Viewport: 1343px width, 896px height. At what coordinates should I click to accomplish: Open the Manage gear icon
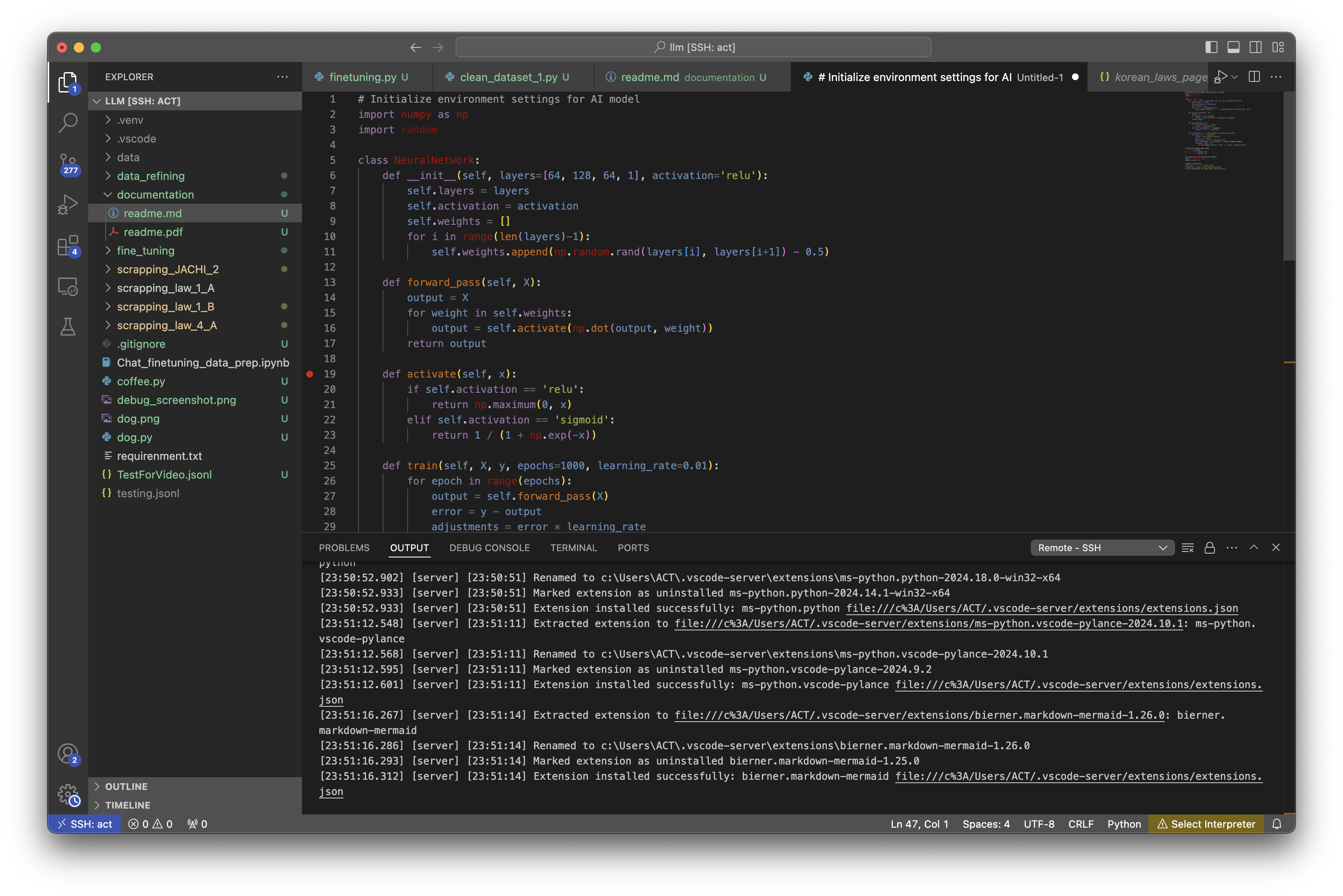(x=68, y=794)
